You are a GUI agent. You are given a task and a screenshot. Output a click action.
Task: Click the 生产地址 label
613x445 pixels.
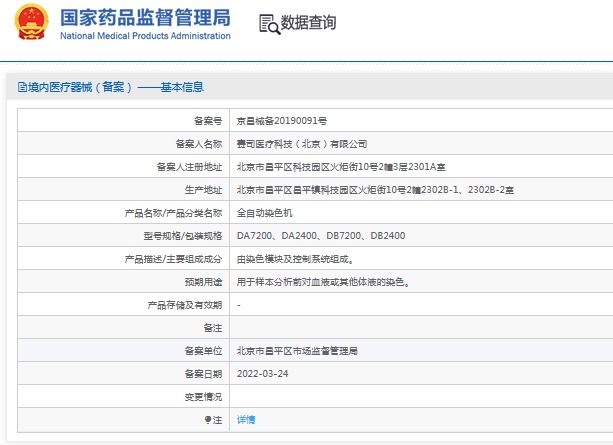(x=203, y=190)
